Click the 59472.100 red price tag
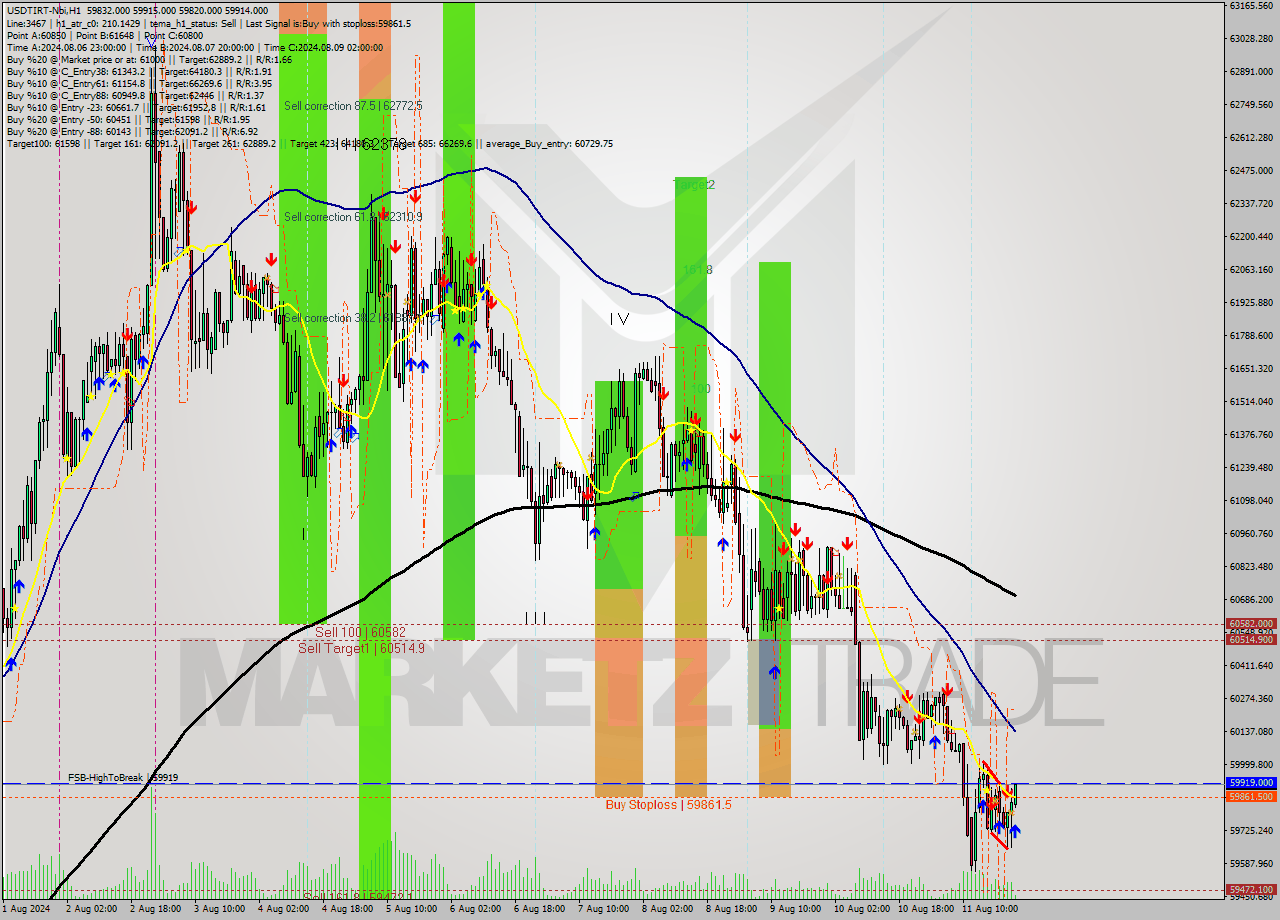 pos(1250,889)
